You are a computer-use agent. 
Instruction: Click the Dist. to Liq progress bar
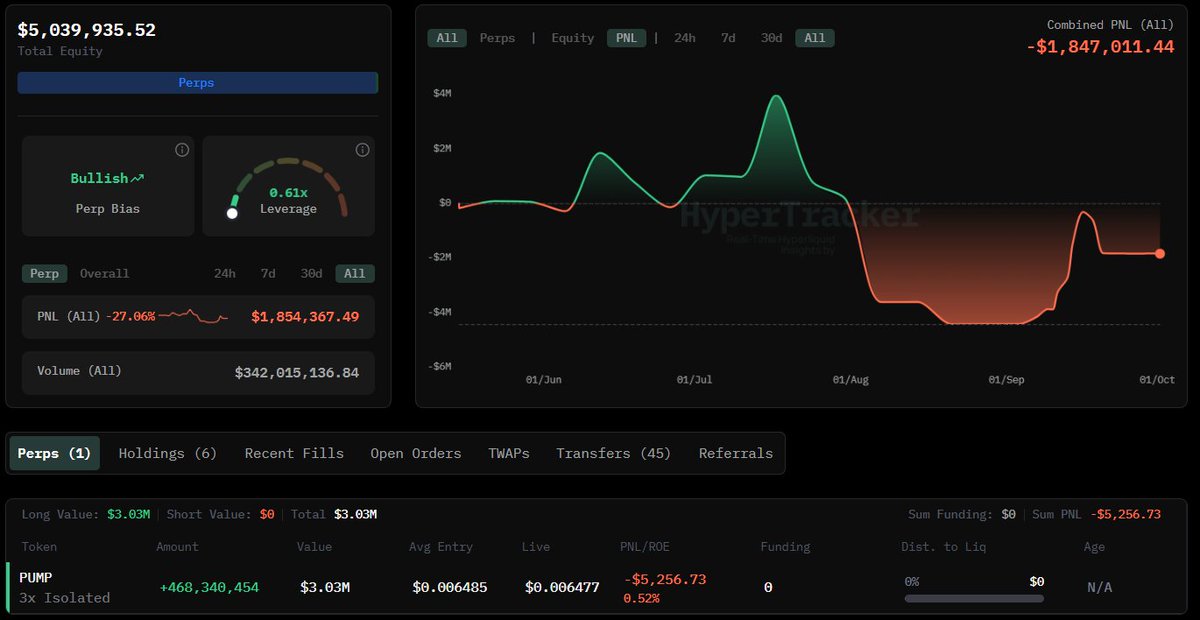point(974,599)
